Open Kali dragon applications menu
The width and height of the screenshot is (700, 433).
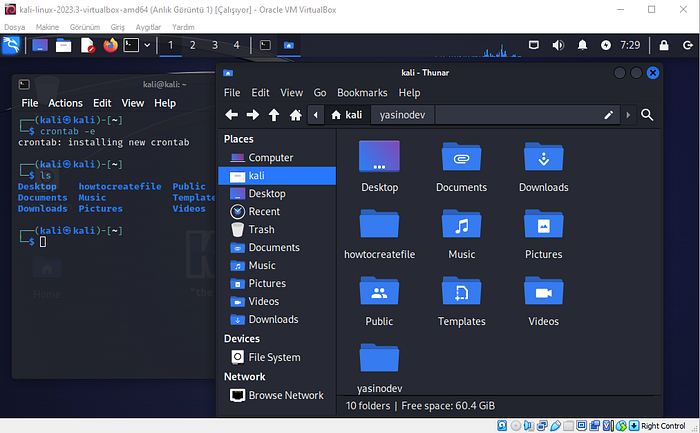tap(11, 45)
